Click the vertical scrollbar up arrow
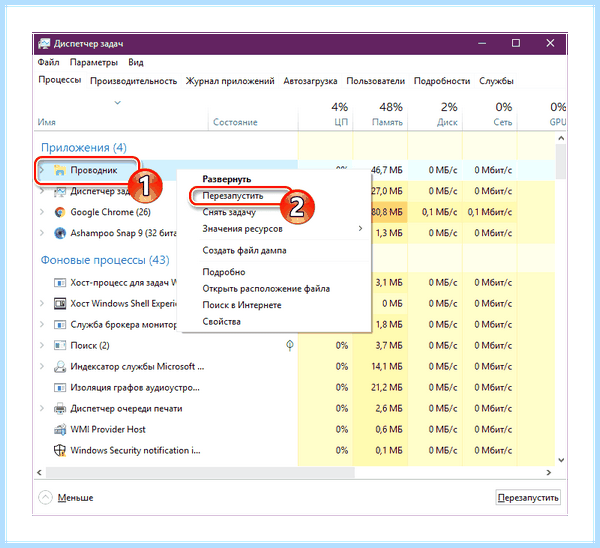This screenshot has width=600, height=548. tap(561, 138)
